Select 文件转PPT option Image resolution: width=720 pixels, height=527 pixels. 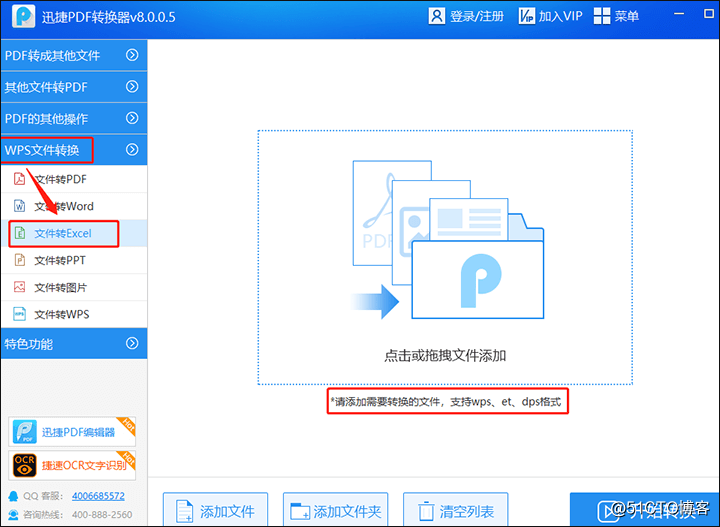point(74,260)
